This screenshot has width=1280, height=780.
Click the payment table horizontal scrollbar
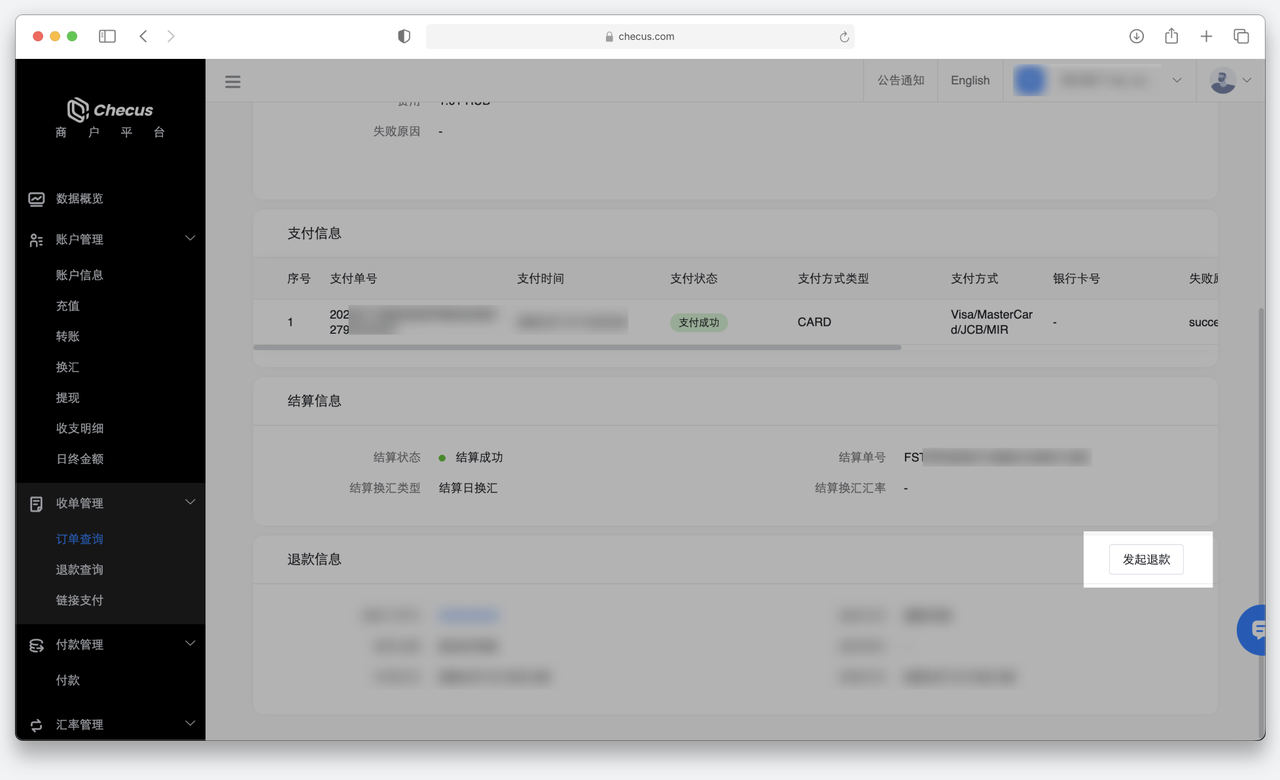[578, 347]
